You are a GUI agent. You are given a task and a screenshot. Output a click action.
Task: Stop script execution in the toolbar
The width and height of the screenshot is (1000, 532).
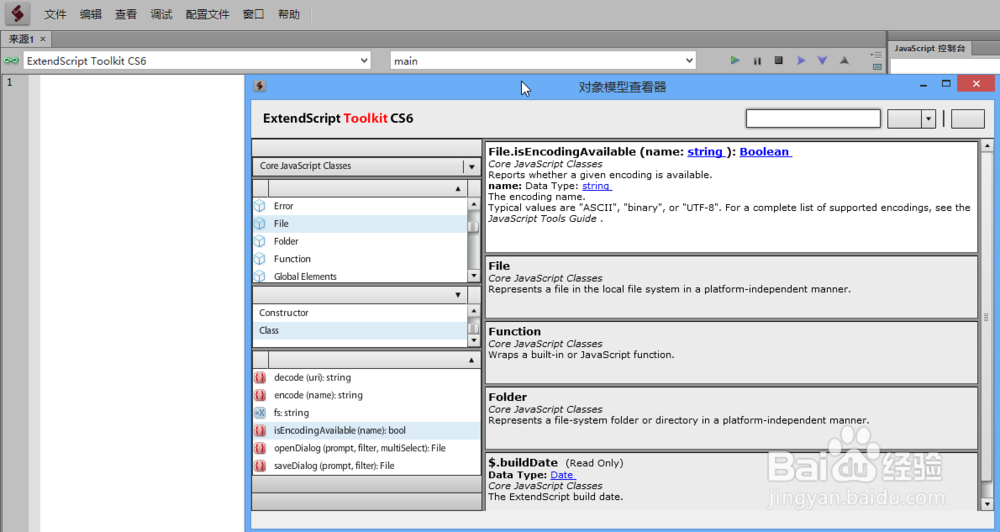point(779,61)
